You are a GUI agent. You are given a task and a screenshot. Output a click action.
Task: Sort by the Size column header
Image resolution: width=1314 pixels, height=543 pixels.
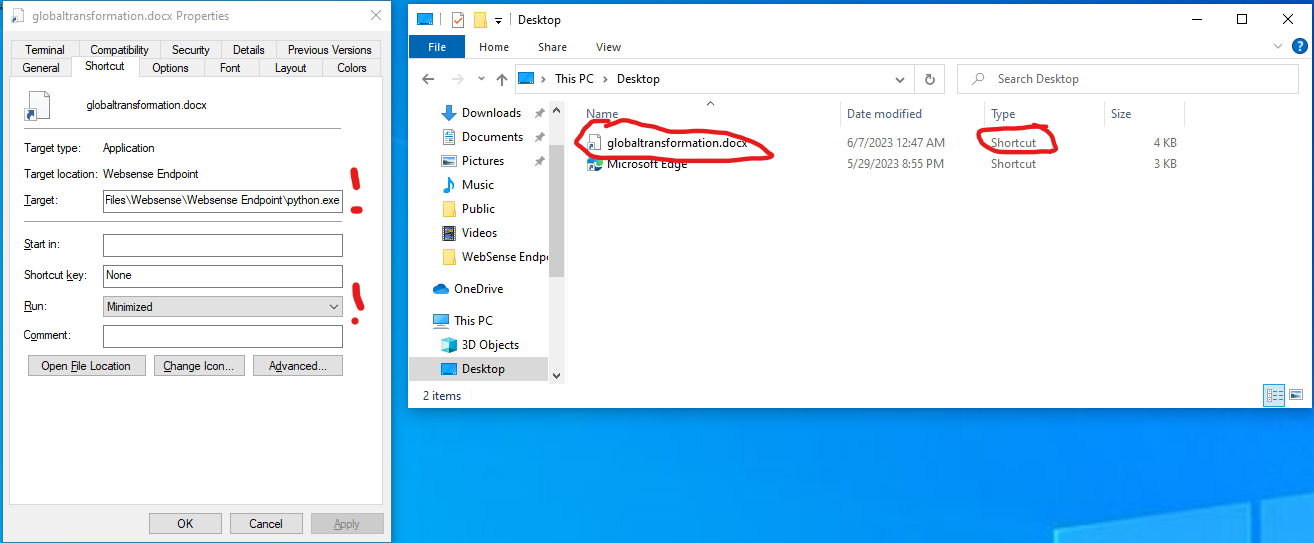coord(1121,114)
